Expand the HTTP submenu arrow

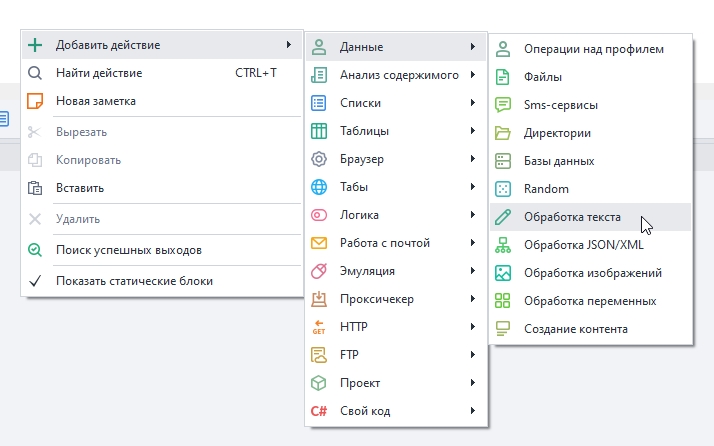click(471, 327)
